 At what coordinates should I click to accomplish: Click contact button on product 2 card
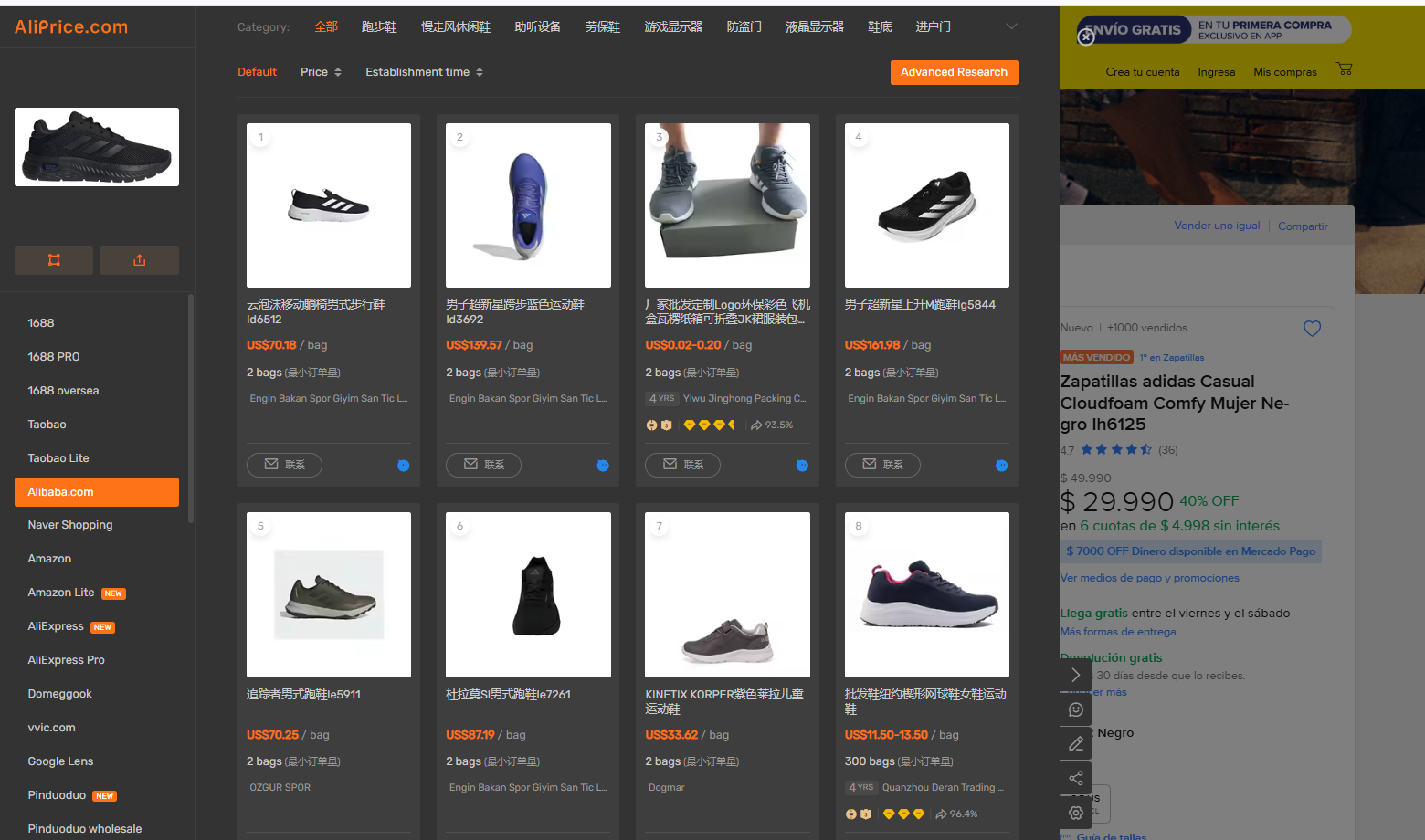click(483, 465)
